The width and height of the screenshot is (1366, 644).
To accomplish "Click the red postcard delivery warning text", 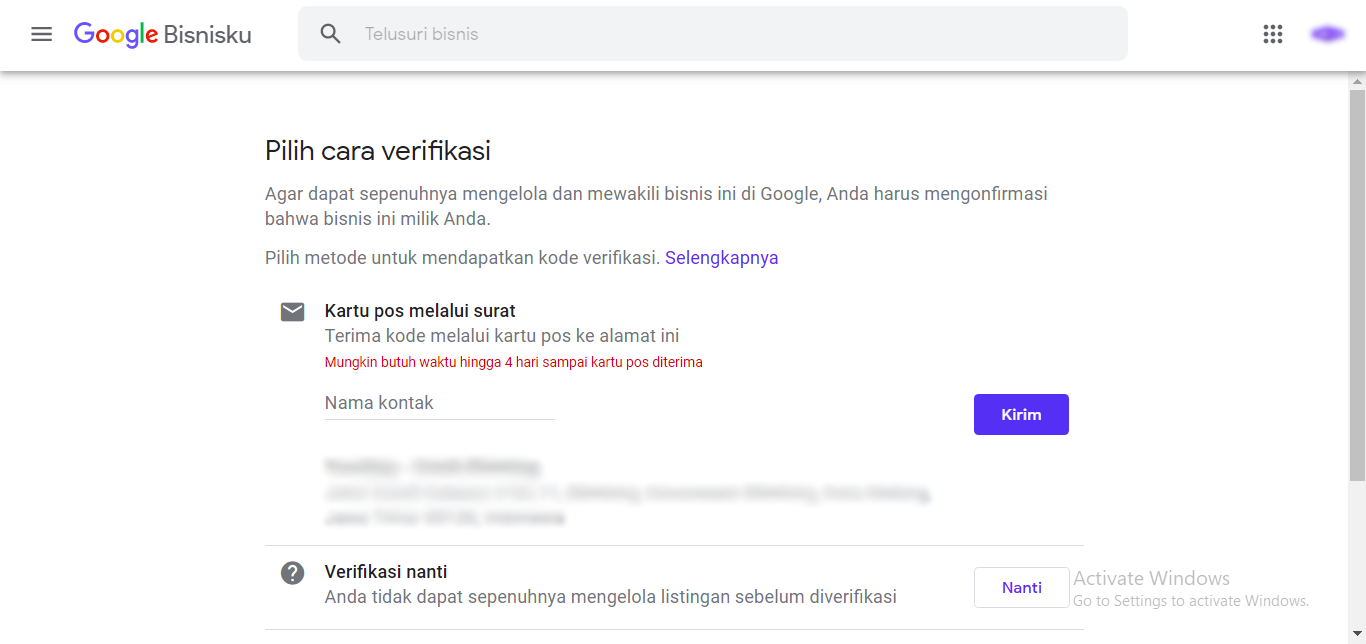I will 513,361.
